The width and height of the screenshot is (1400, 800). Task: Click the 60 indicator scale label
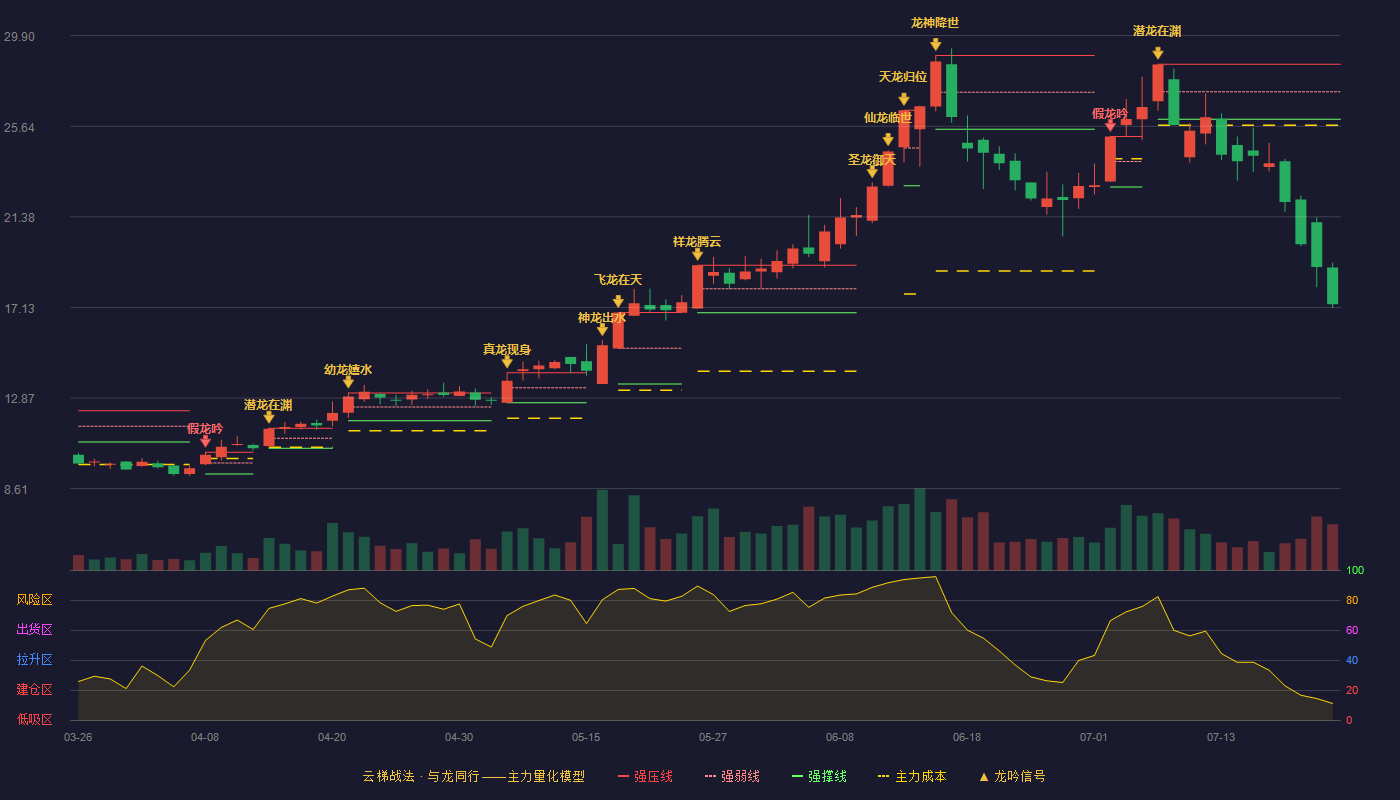[1352, 631]
